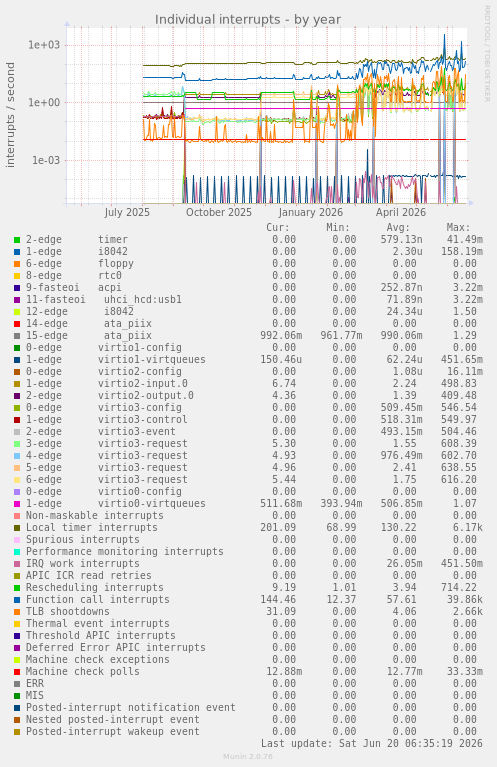Click the 6-edge virtio3-request legend label
The width and height of the screenshot is (497, 767).
107,480
